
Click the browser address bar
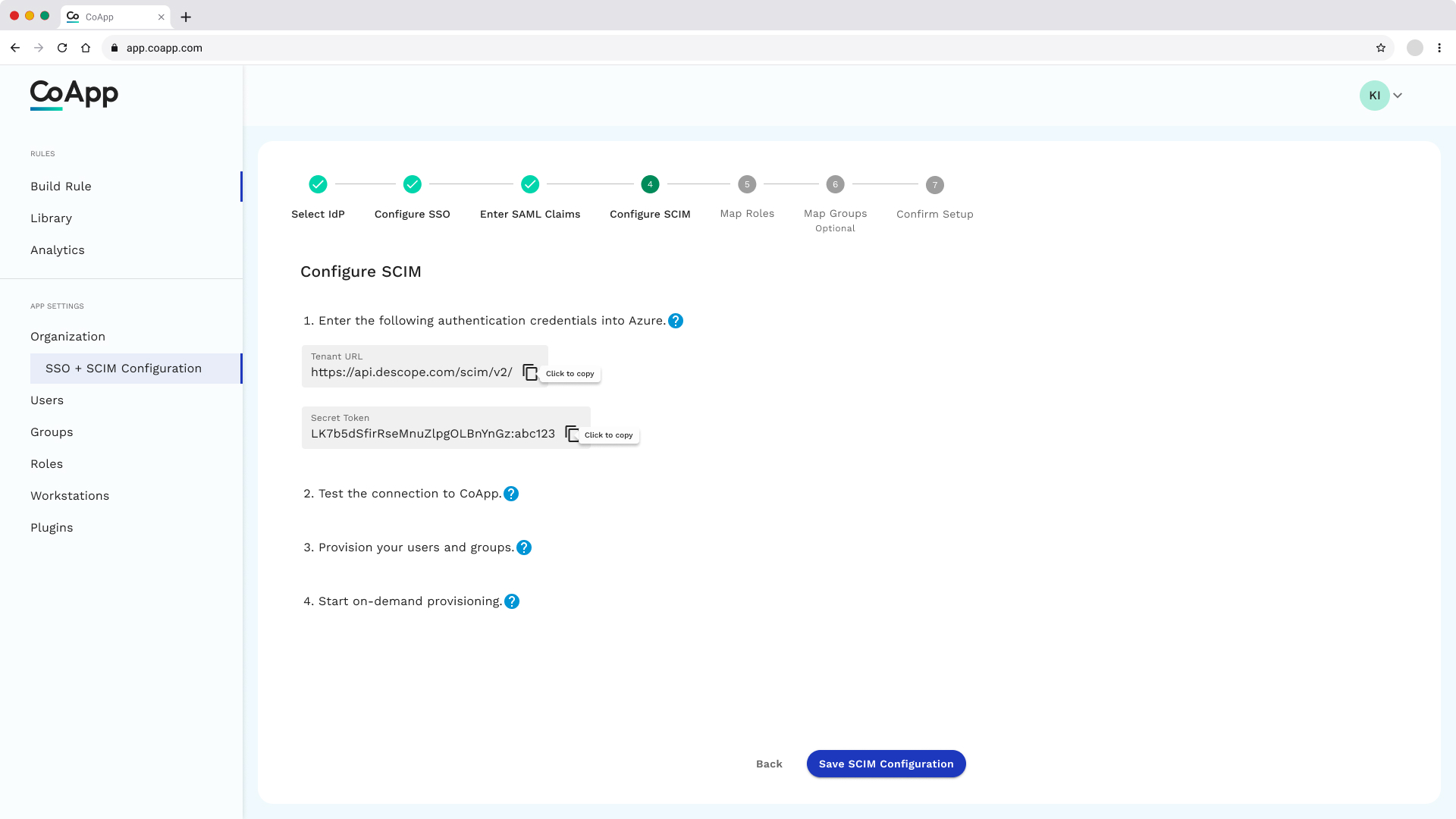[x=747, y=48]
